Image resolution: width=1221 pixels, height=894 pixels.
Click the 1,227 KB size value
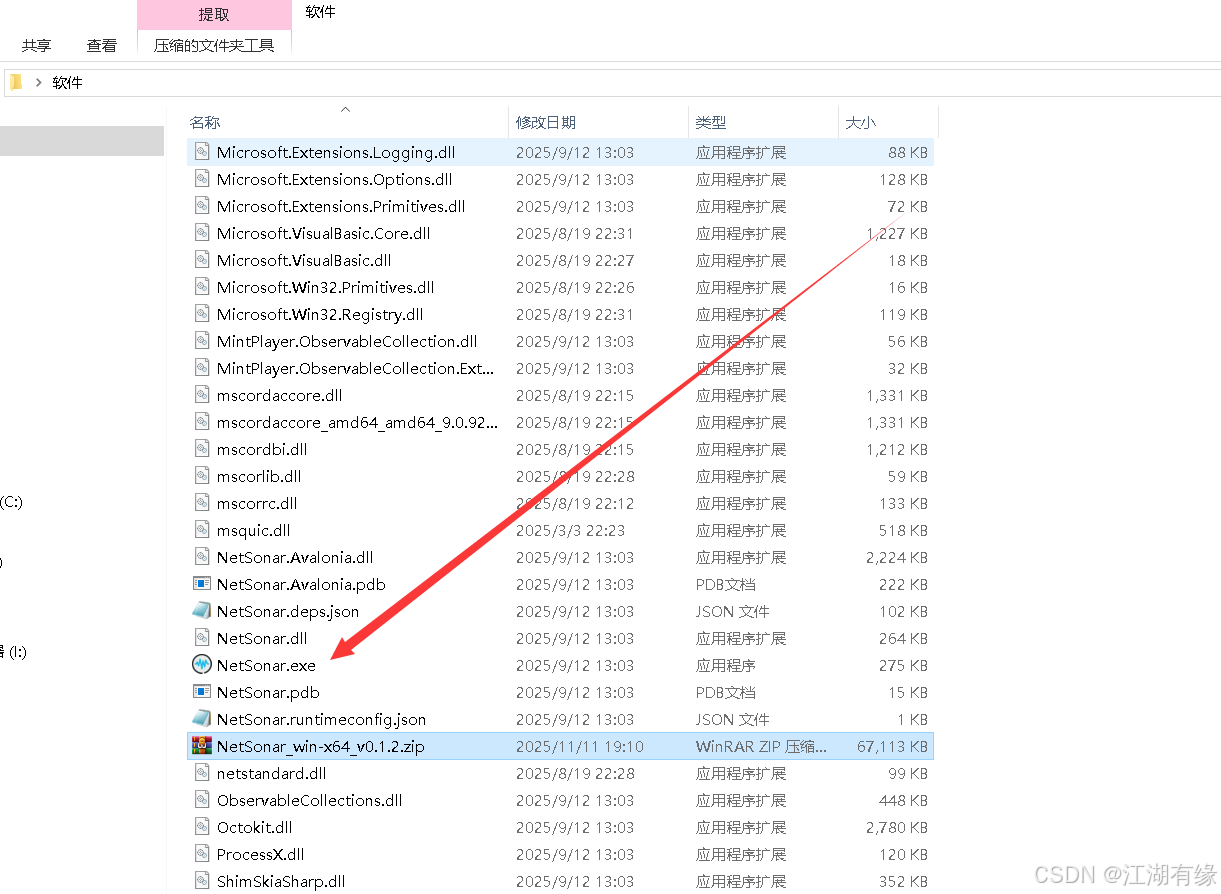point(897,233)
